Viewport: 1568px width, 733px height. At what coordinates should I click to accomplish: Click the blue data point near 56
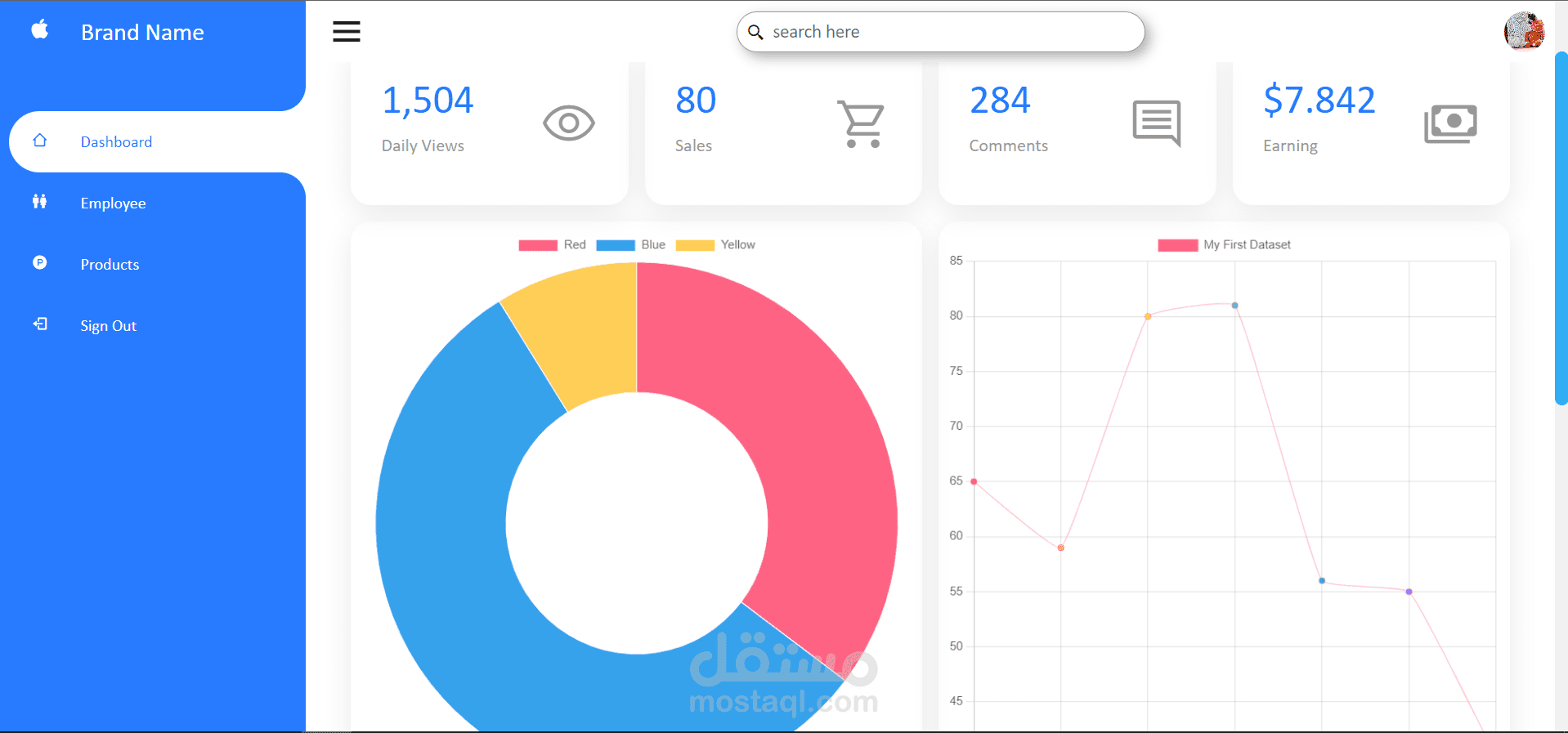pyautogui.click(x=1322, y=581)
